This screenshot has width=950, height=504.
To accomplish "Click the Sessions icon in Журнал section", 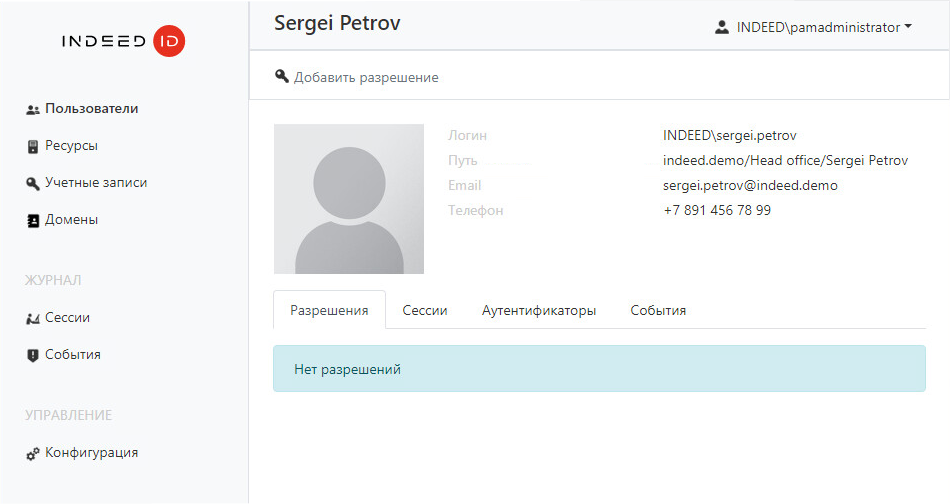I will [32, 318].
